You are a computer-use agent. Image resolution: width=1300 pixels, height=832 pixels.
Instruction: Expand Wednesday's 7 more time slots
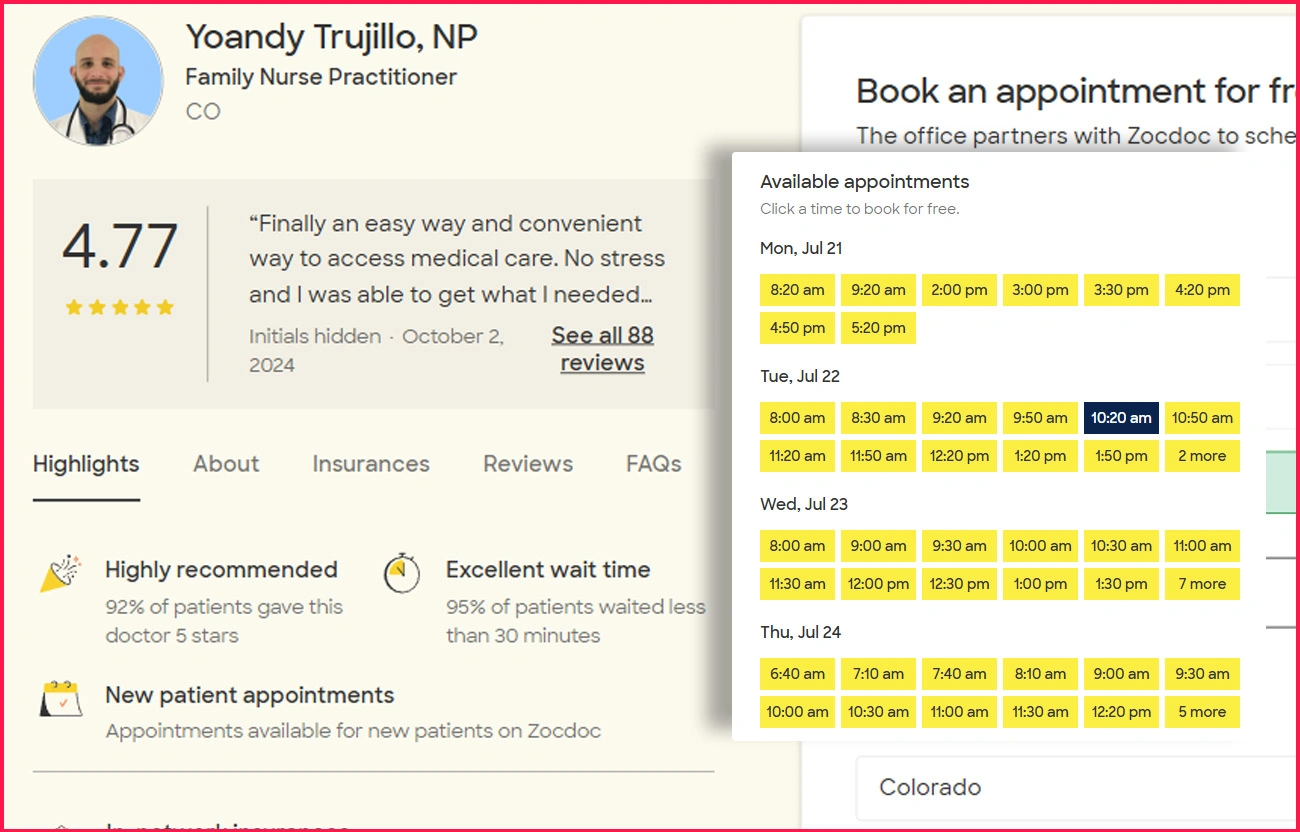(x=1202, y=584)
